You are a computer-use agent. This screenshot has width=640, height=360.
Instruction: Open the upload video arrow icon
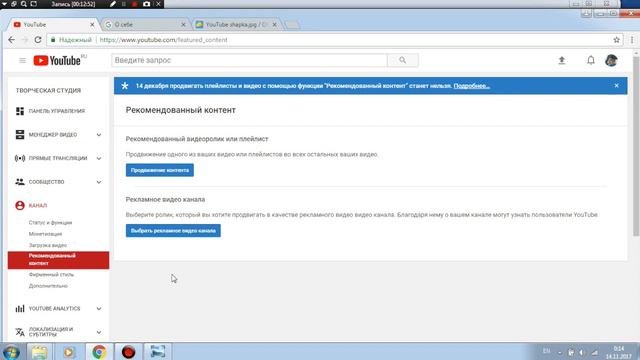[x=562, y=60]
